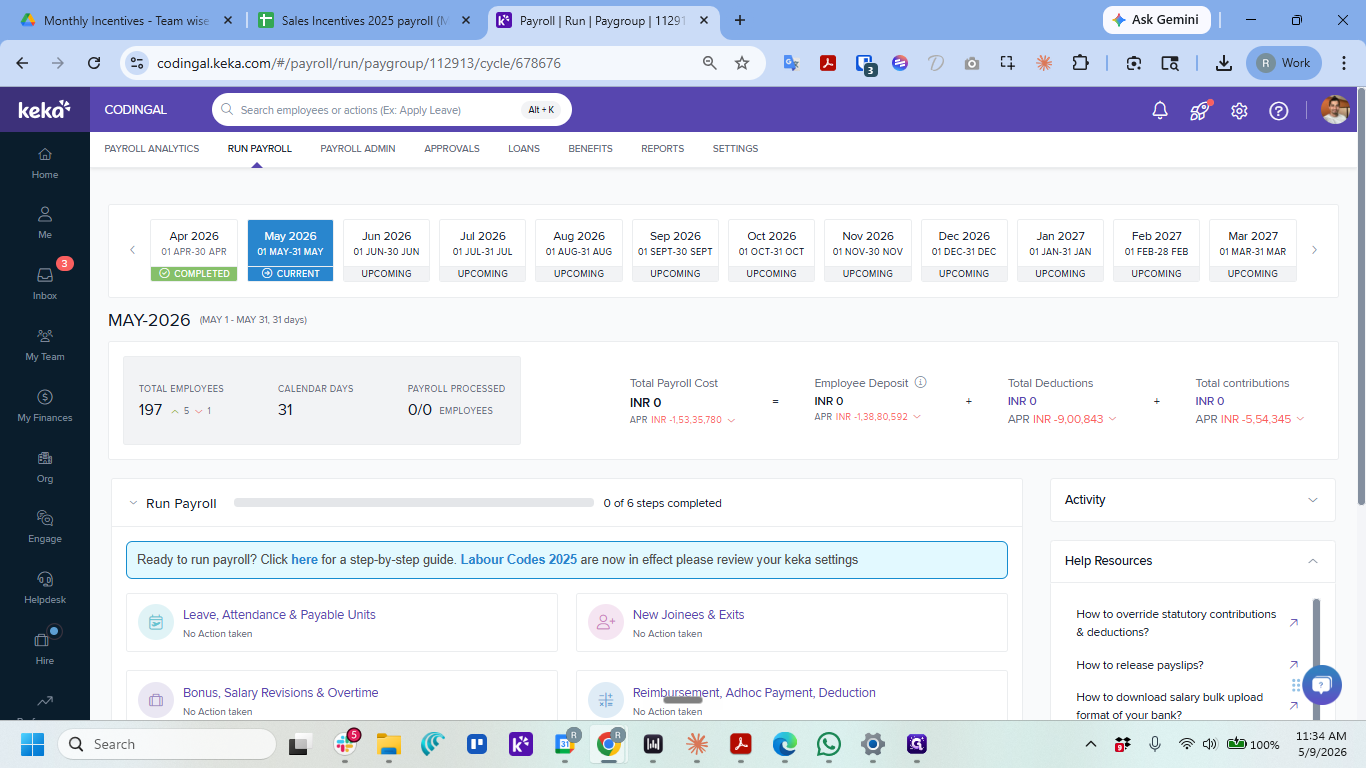Open user profile avatar
1366x768 pixels.
pyautogui.click(x=1335, y=110)
